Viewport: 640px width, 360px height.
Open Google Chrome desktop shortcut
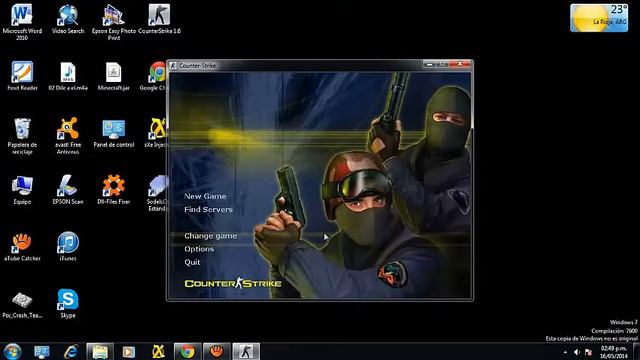coord(154,76)
